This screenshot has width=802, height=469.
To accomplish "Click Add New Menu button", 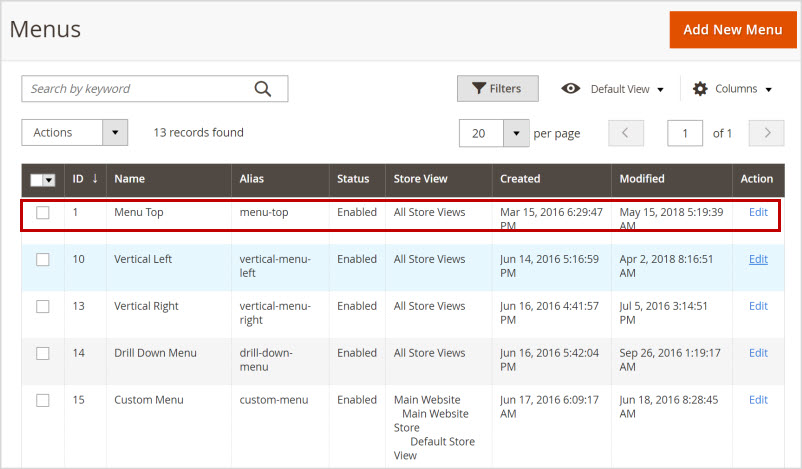I will pos(732,30).
